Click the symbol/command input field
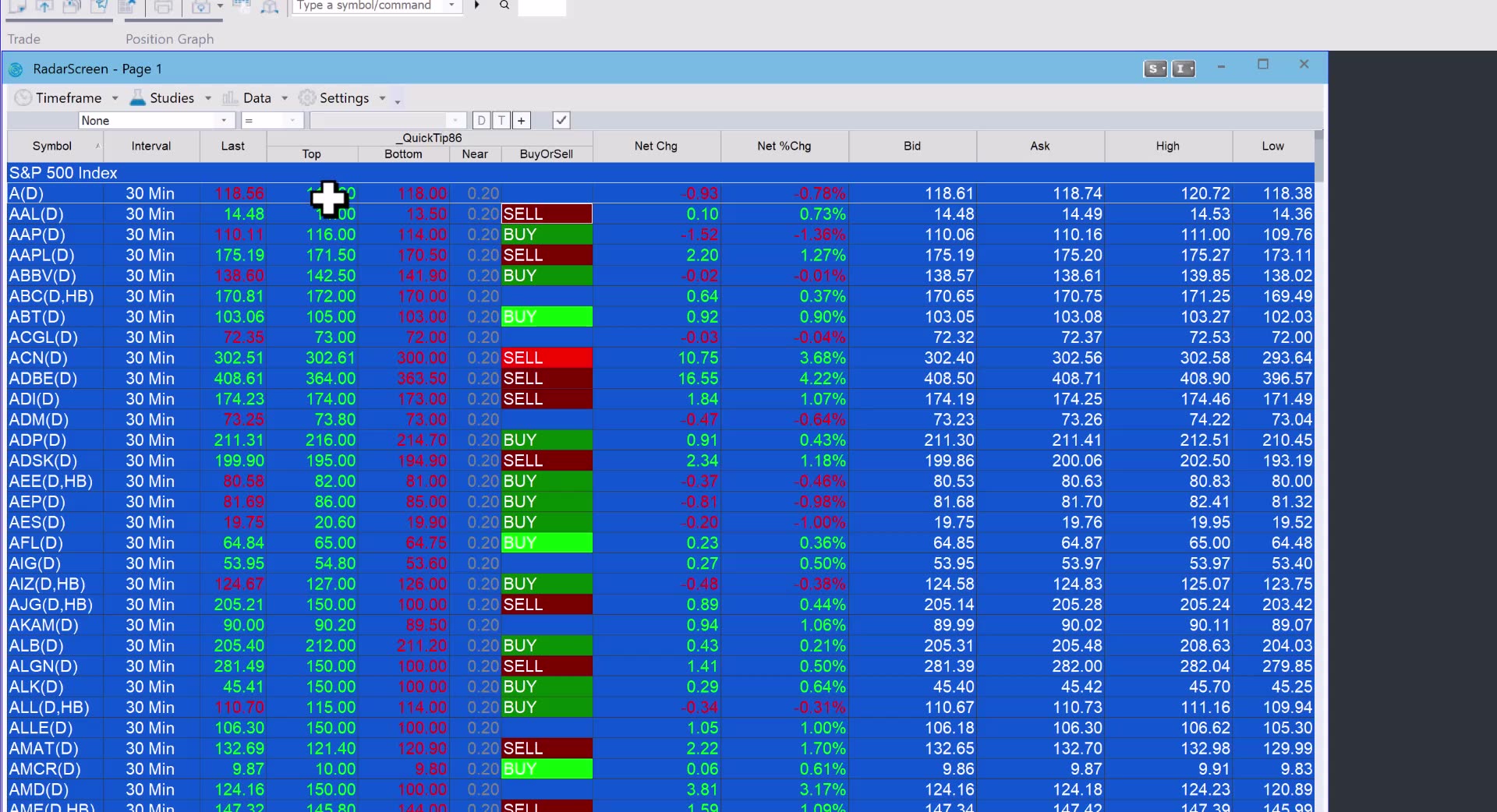Viewport: 1497px width, 812px height. tap(366, 6)
